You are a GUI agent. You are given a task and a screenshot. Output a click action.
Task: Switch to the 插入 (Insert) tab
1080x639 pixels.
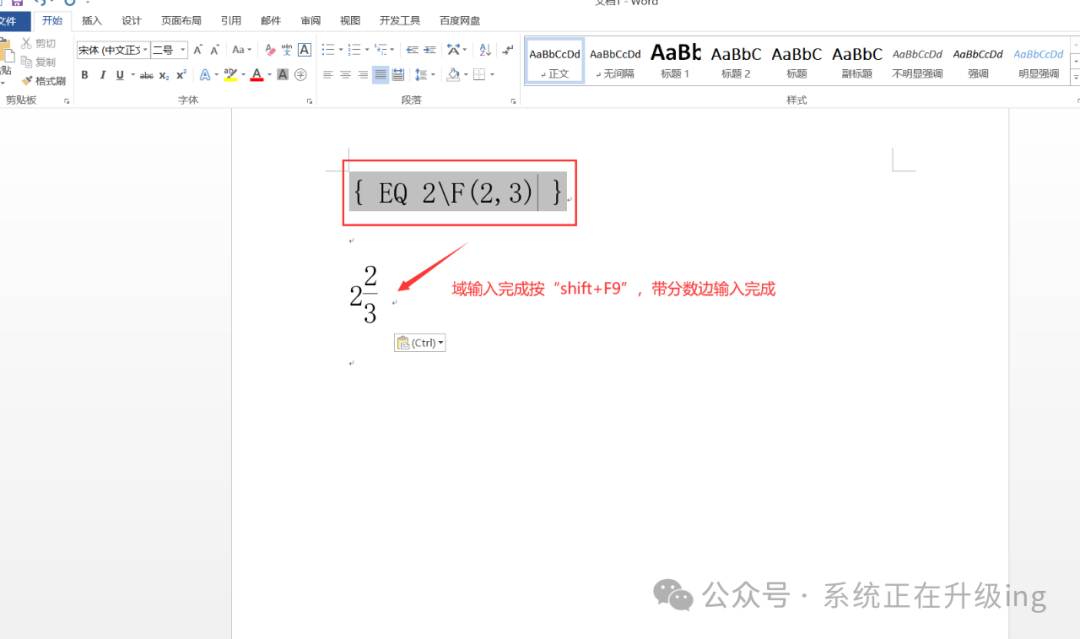pos(92,21)
